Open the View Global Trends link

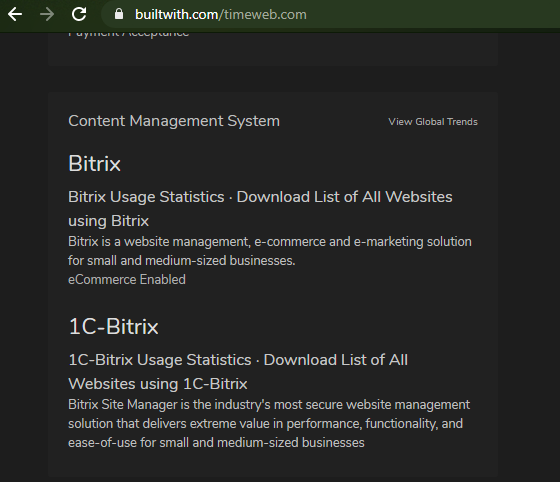tap(433, 122)
